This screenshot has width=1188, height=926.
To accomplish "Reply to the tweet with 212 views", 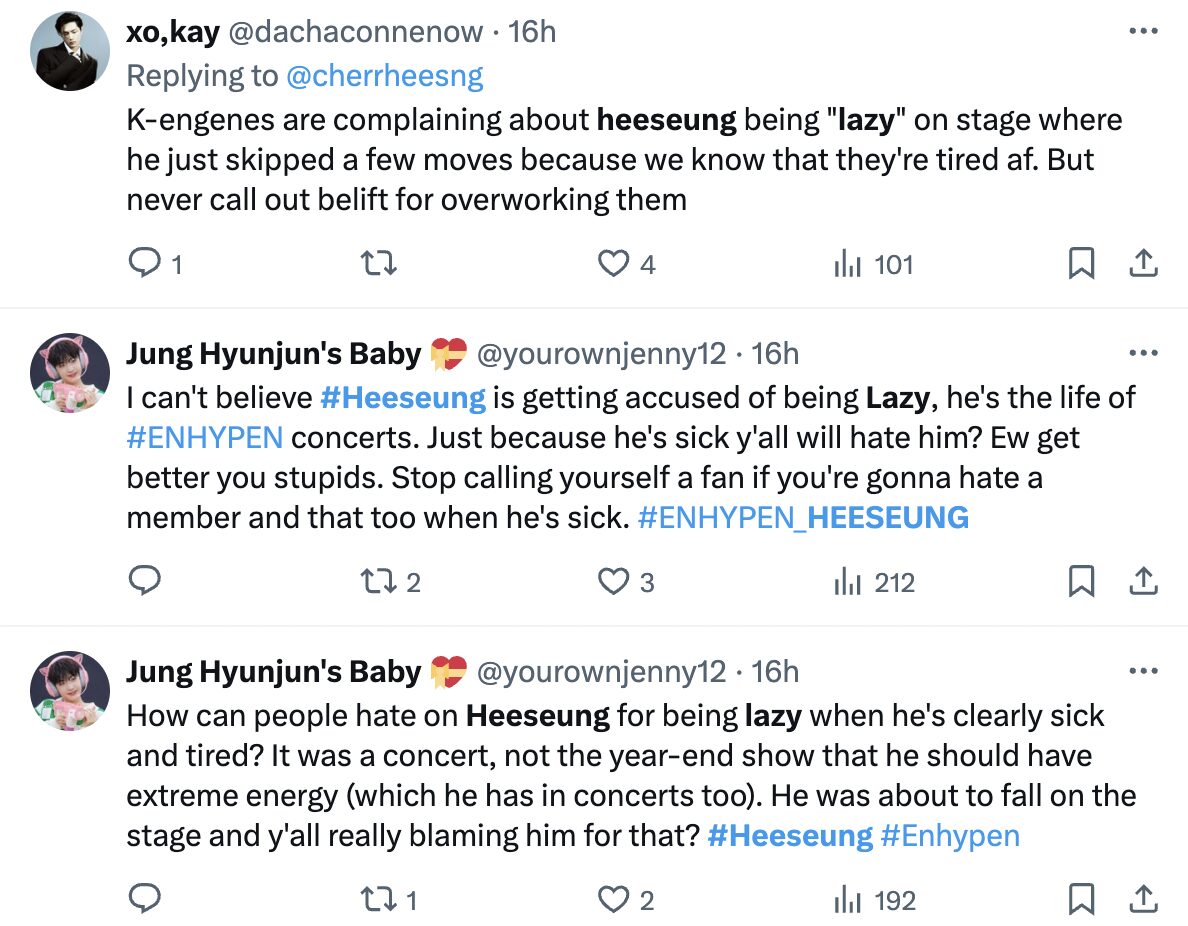I will point(146,582).
